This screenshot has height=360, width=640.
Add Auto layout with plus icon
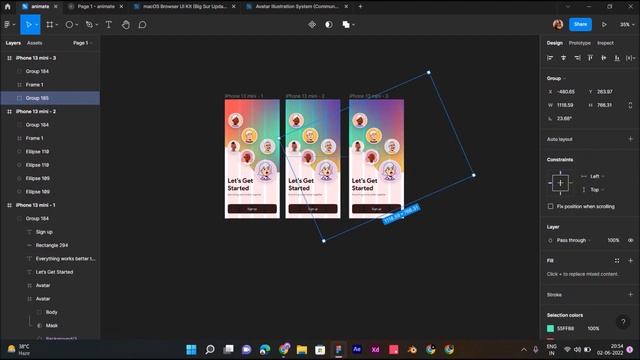pos(631,139)
